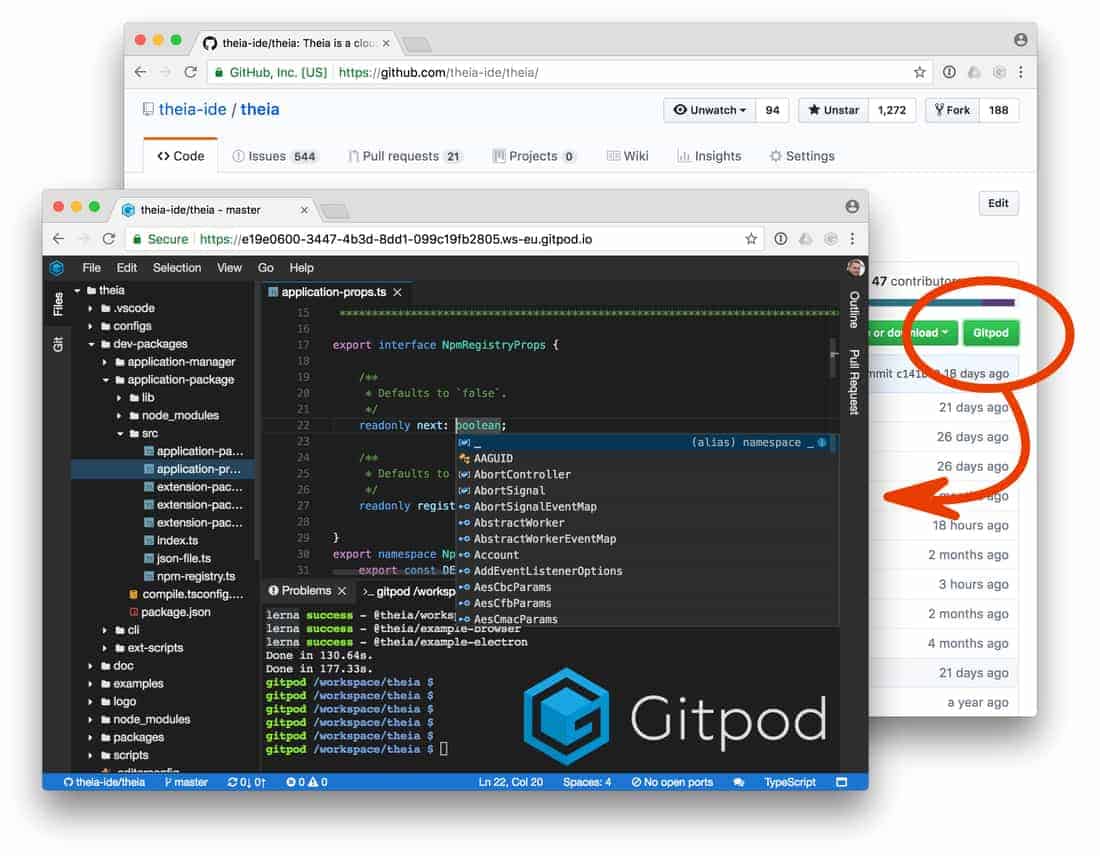Screen dimensions: 1100x856
Task: Expand the application-manager folder
Action: pos(105,362)
